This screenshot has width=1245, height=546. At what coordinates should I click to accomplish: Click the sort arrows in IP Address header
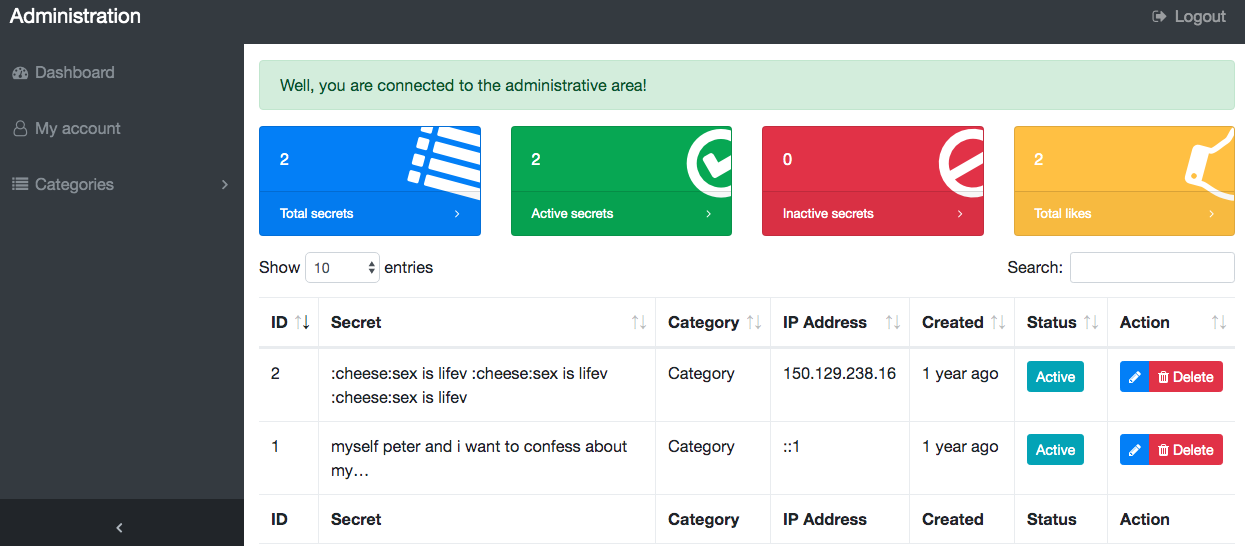(x=892, y=322)
